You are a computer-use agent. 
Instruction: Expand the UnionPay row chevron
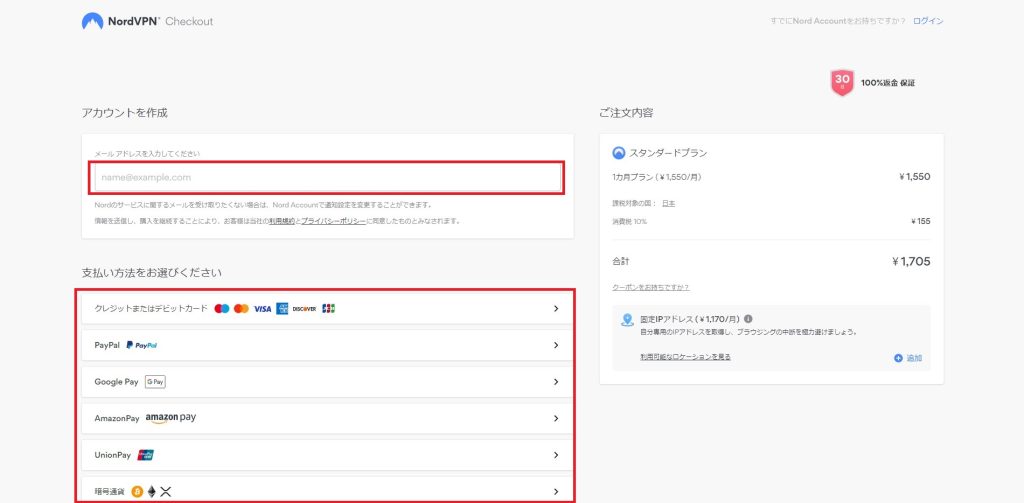[x=556, y=455]
